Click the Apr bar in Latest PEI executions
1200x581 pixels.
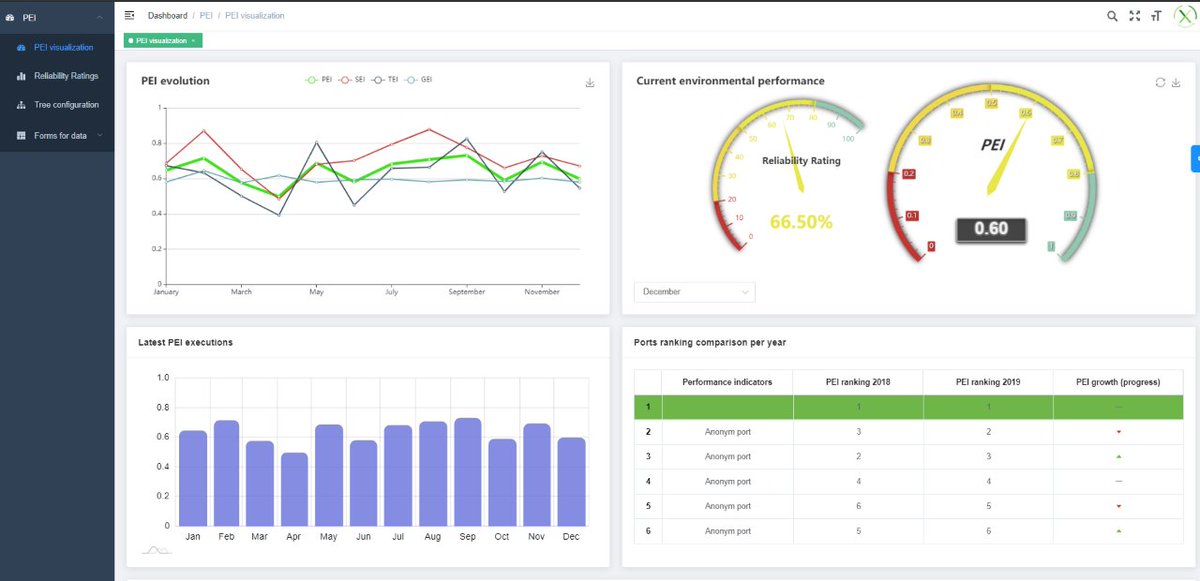point(294,489)
